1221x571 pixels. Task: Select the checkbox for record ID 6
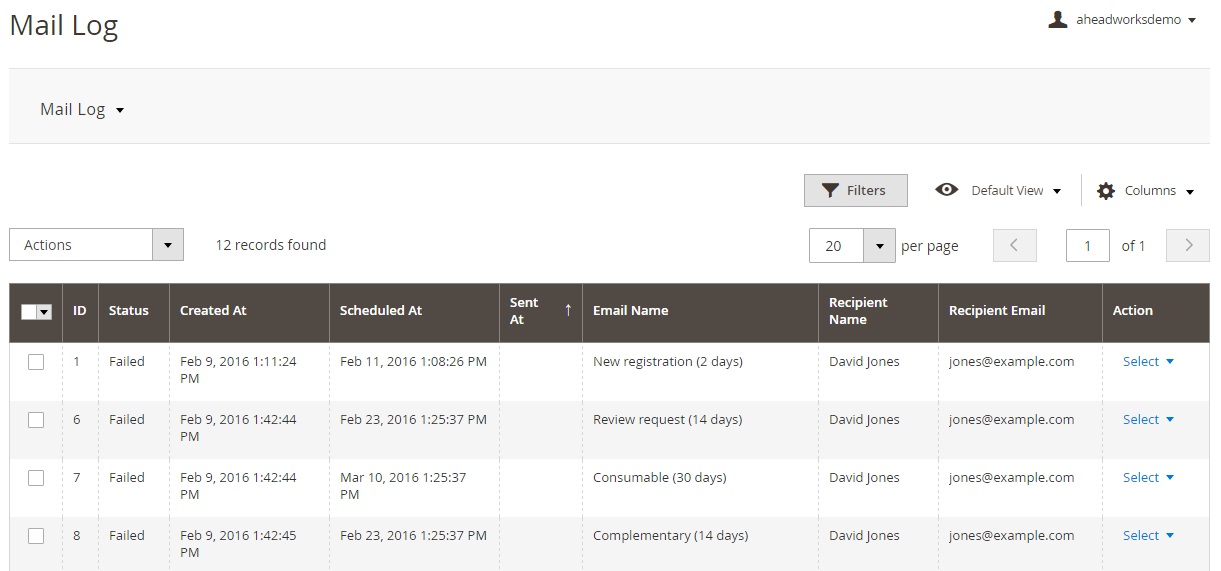point(36,420)
